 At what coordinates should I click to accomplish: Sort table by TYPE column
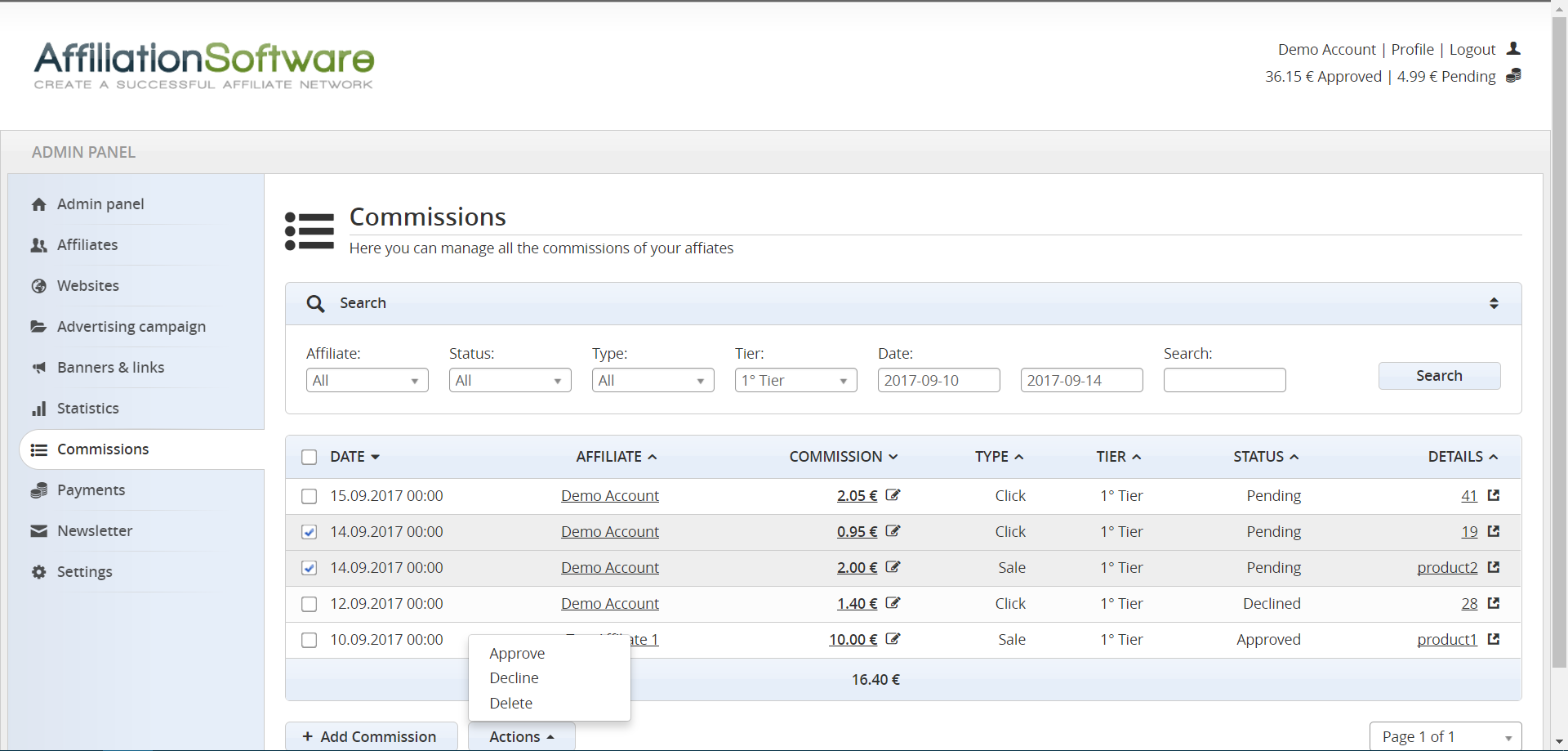click(x=999, y=457)
